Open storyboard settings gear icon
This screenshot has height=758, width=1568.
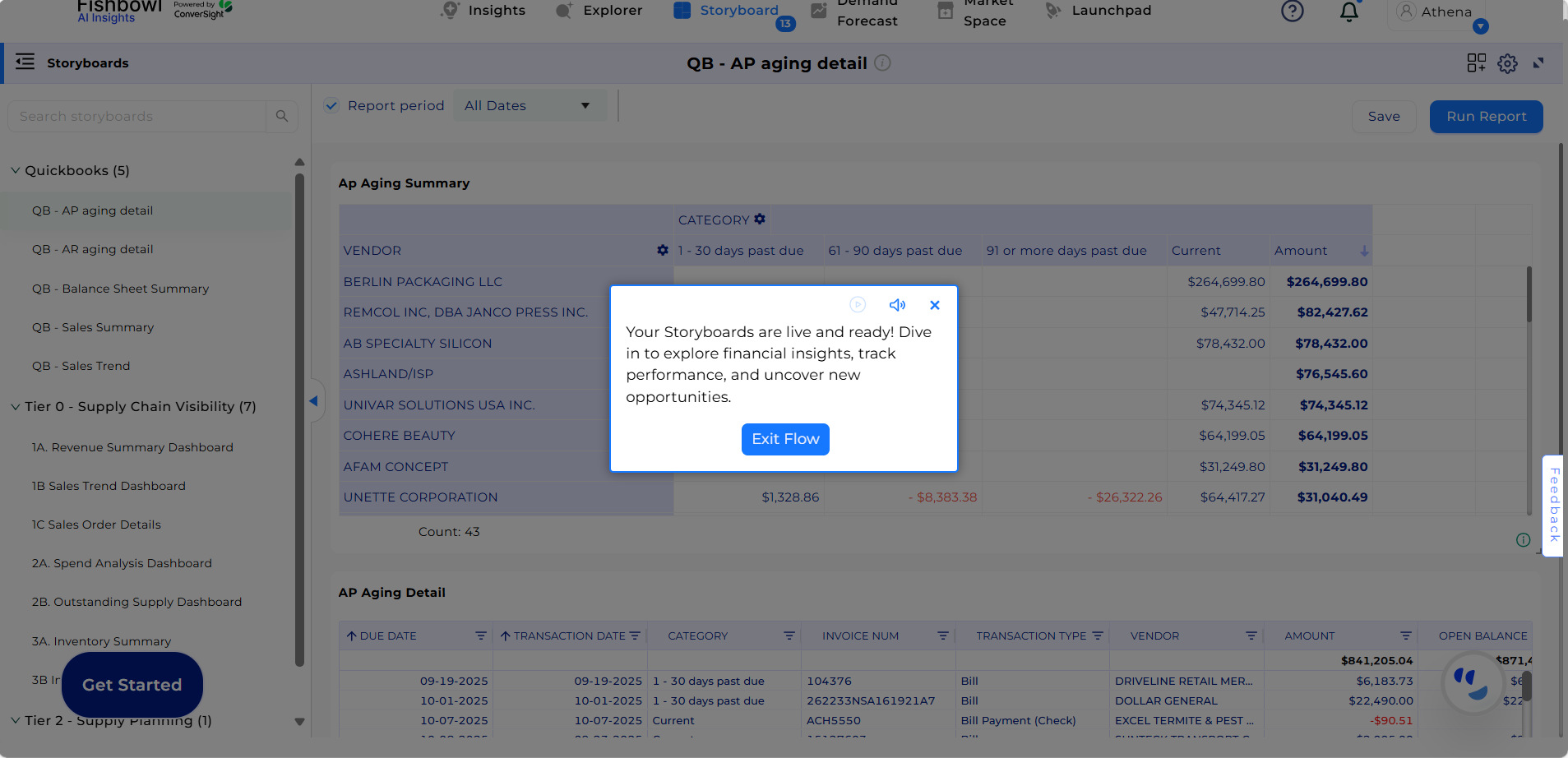point(1507,63)
